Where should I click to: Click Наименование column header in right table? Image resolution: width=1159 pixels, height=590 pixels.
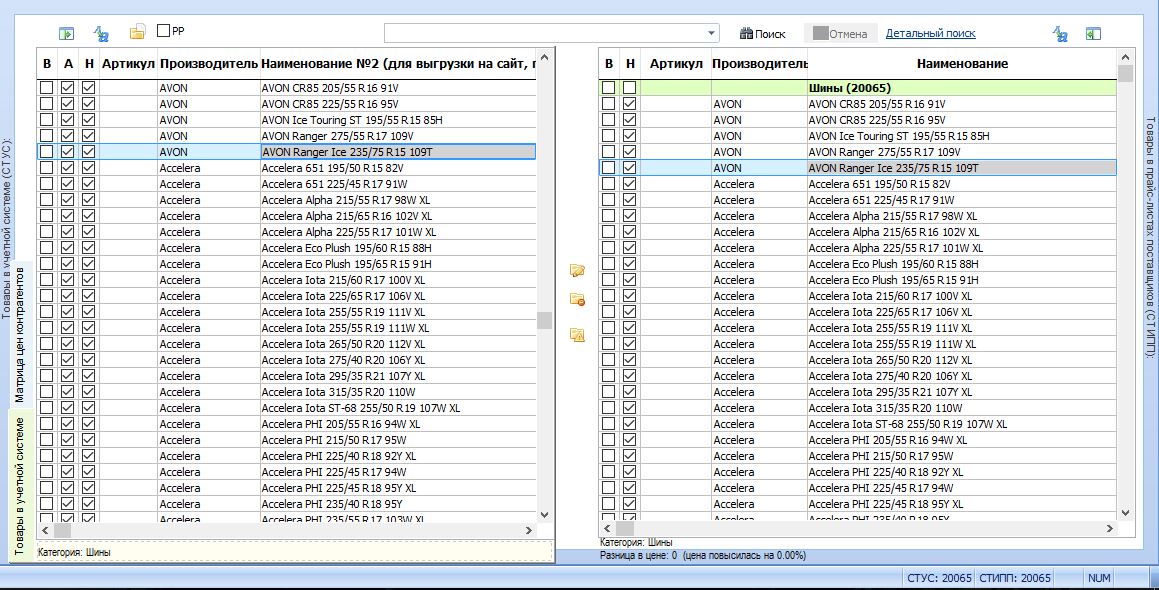(962, 64)
